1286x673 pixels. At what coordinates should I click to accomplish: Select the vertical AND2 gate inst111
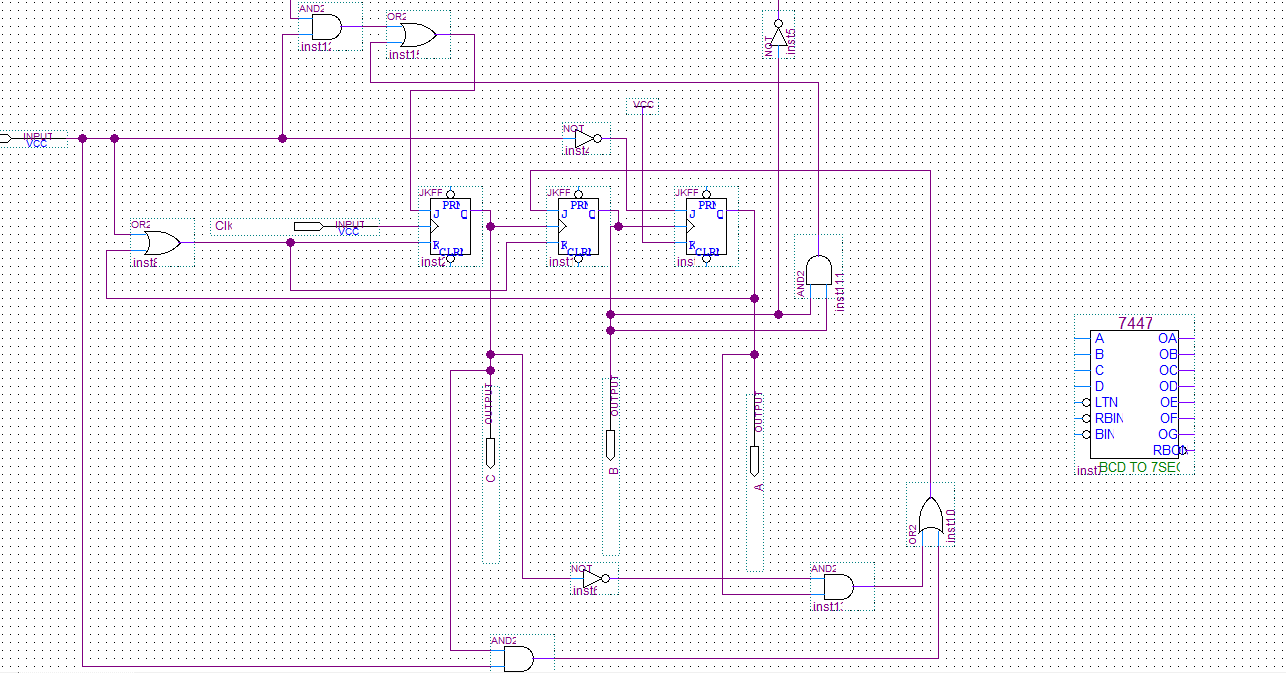(818, 270)
